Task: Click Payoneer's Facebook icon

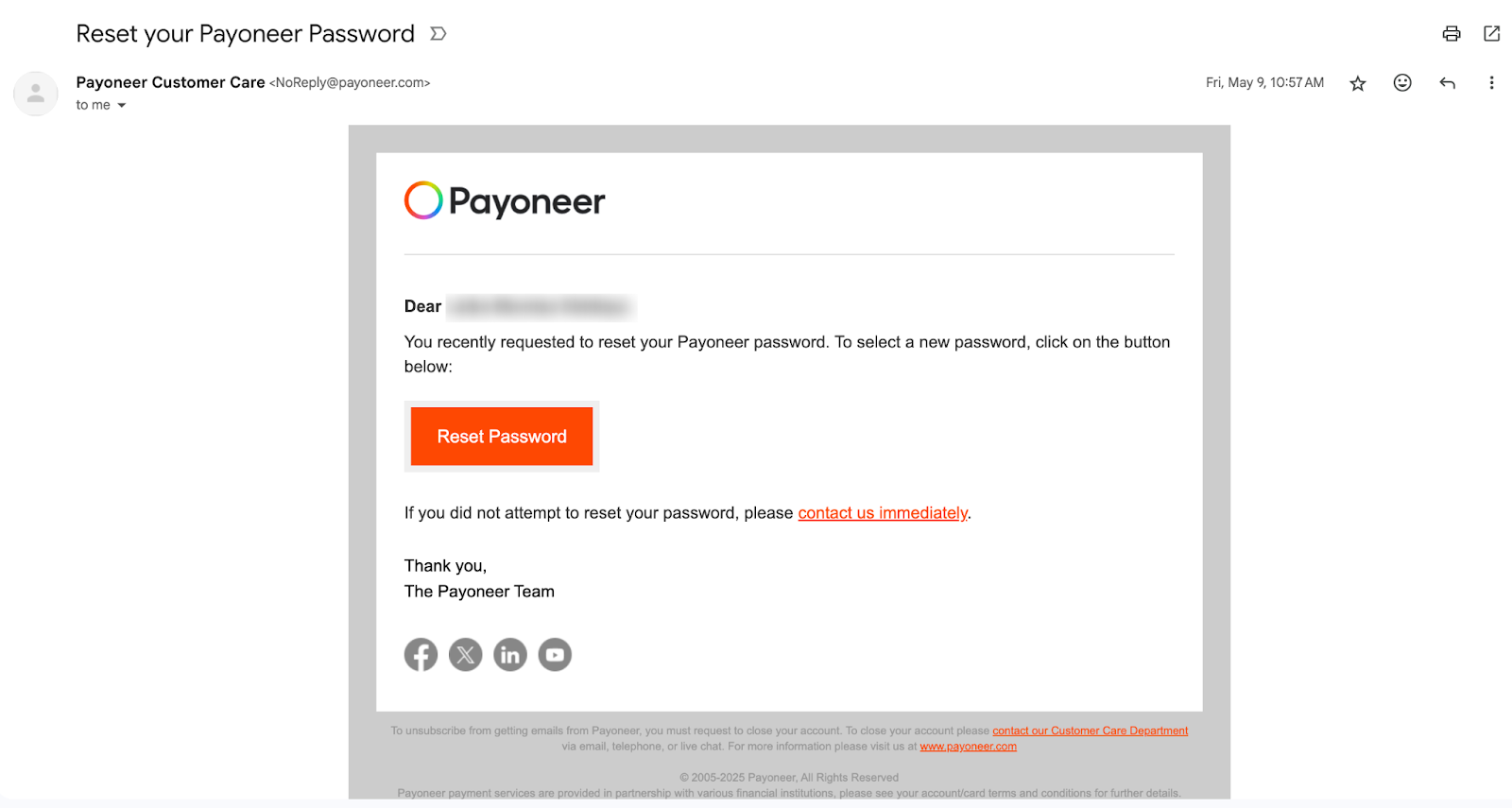Action: point(421,654)
